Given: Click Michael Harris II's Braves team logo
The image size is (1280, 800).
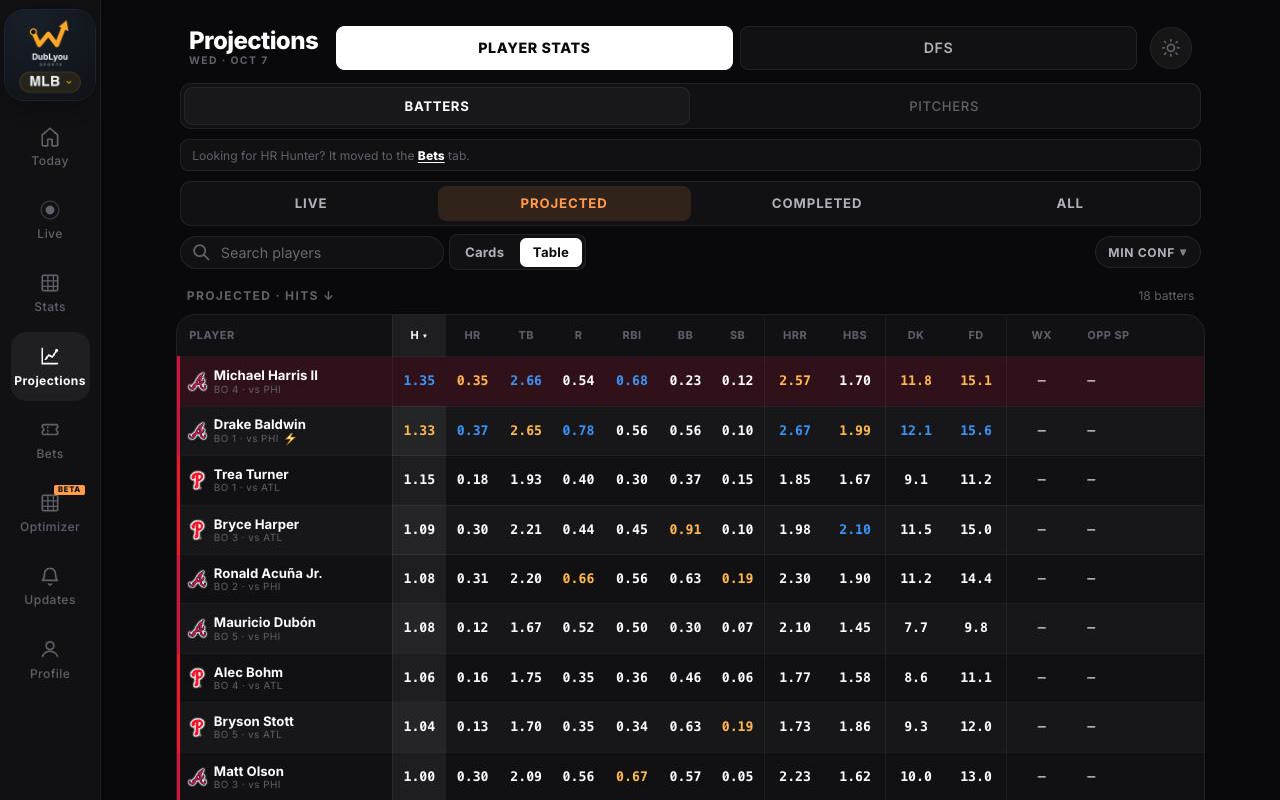Looking at the screenshot, I should tap(198, 381).
